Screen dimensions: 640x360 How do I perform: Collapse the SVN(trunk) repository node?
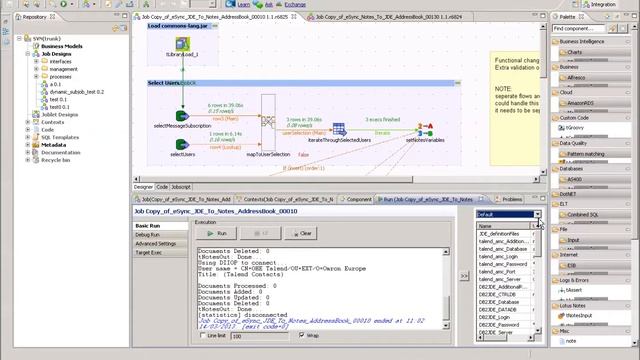point(19,38)
